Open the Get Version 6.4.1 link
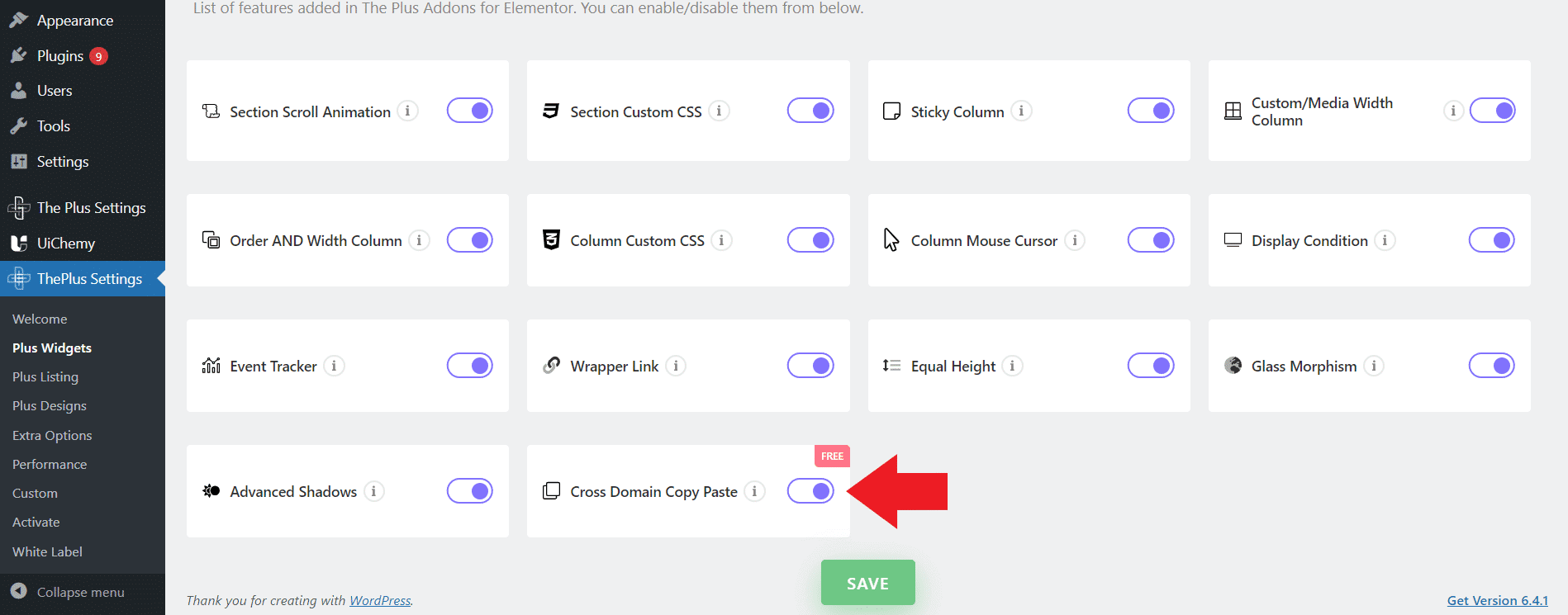1568x615 pixels. tap(1497, 600)
